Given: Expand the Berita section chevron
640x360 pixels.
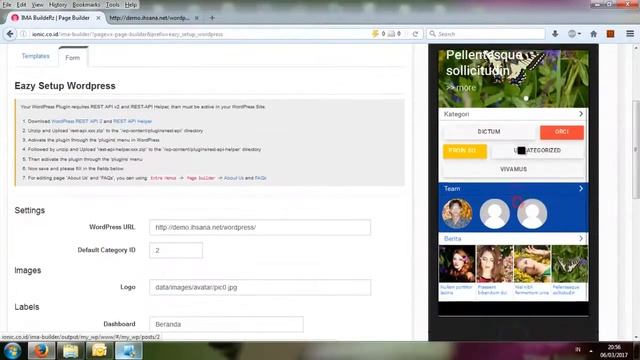Looking at the screenshot, I should (581, 238).
